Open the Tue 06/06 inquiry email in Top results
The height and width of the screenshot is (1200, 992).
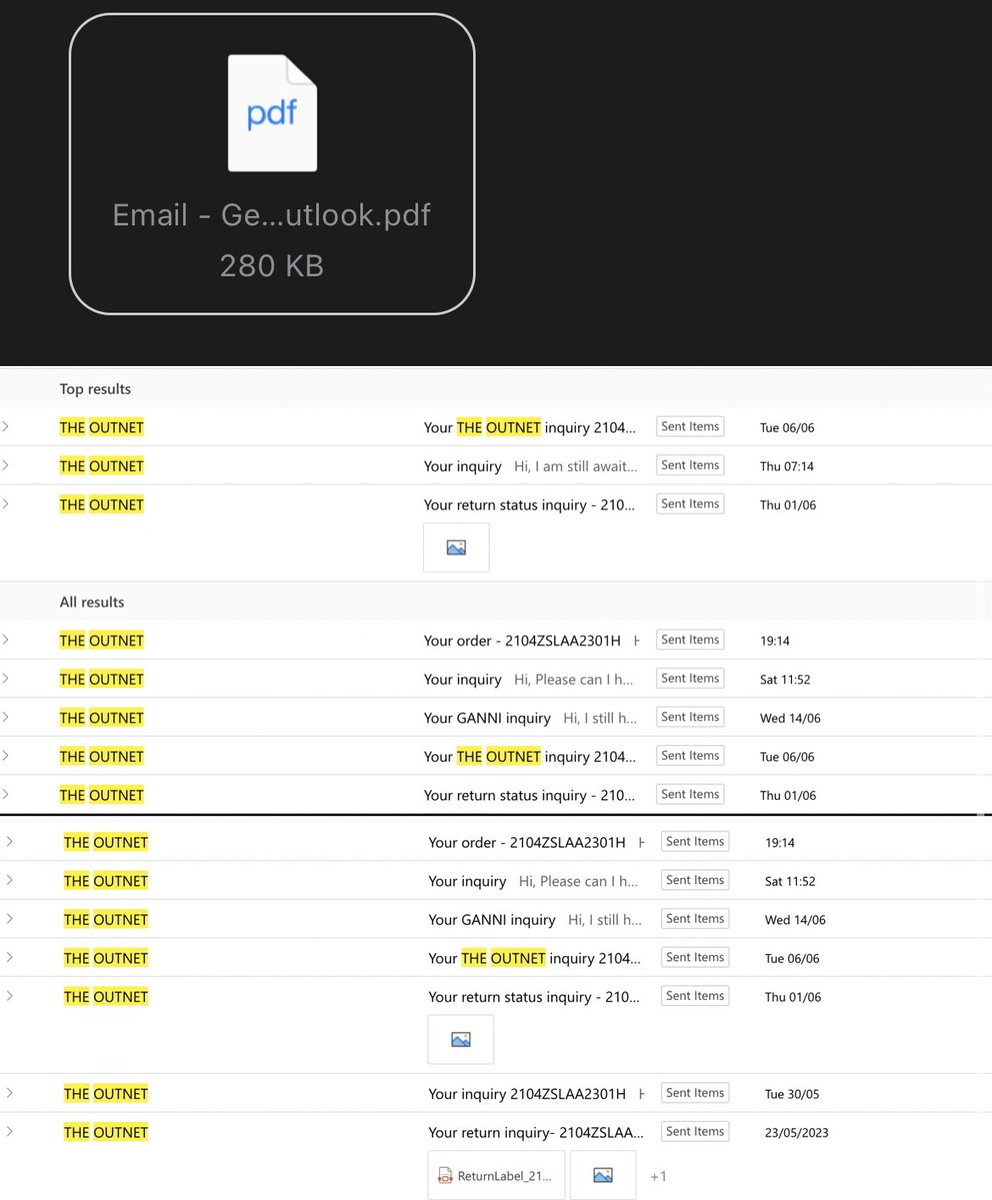(x=530, y=427)
